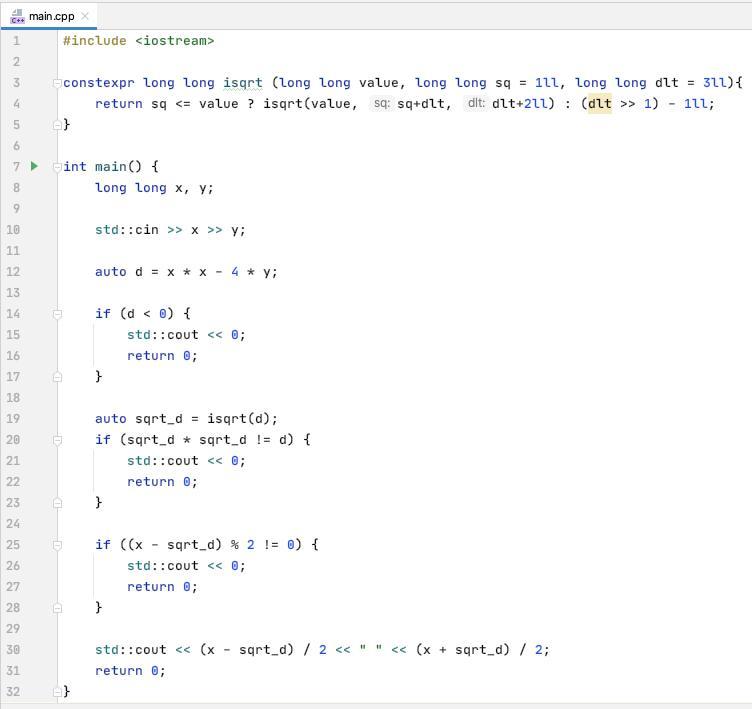Screen dimensions: 752x709
Task: Click the 'sq:' parameter inlay hint
Action: [x=381, y=103]
